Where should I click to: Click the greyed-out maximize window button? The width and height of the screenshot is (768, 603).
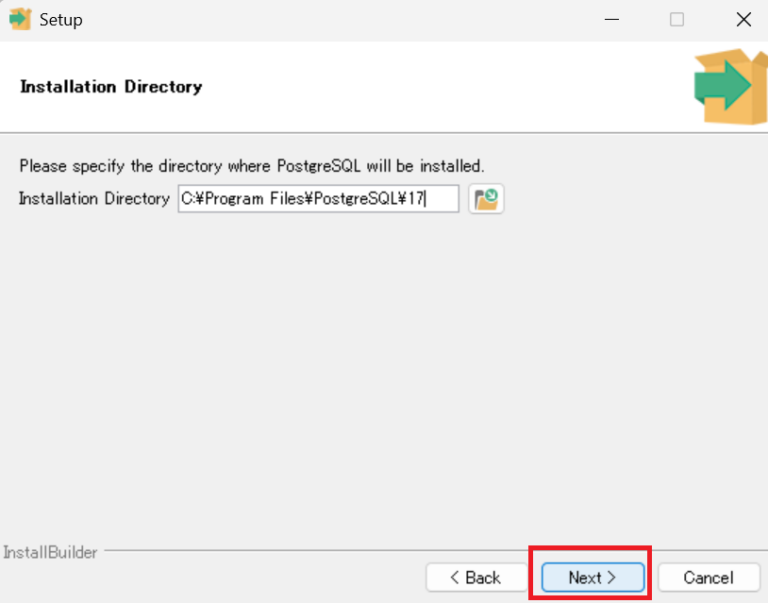click(677, 19)
